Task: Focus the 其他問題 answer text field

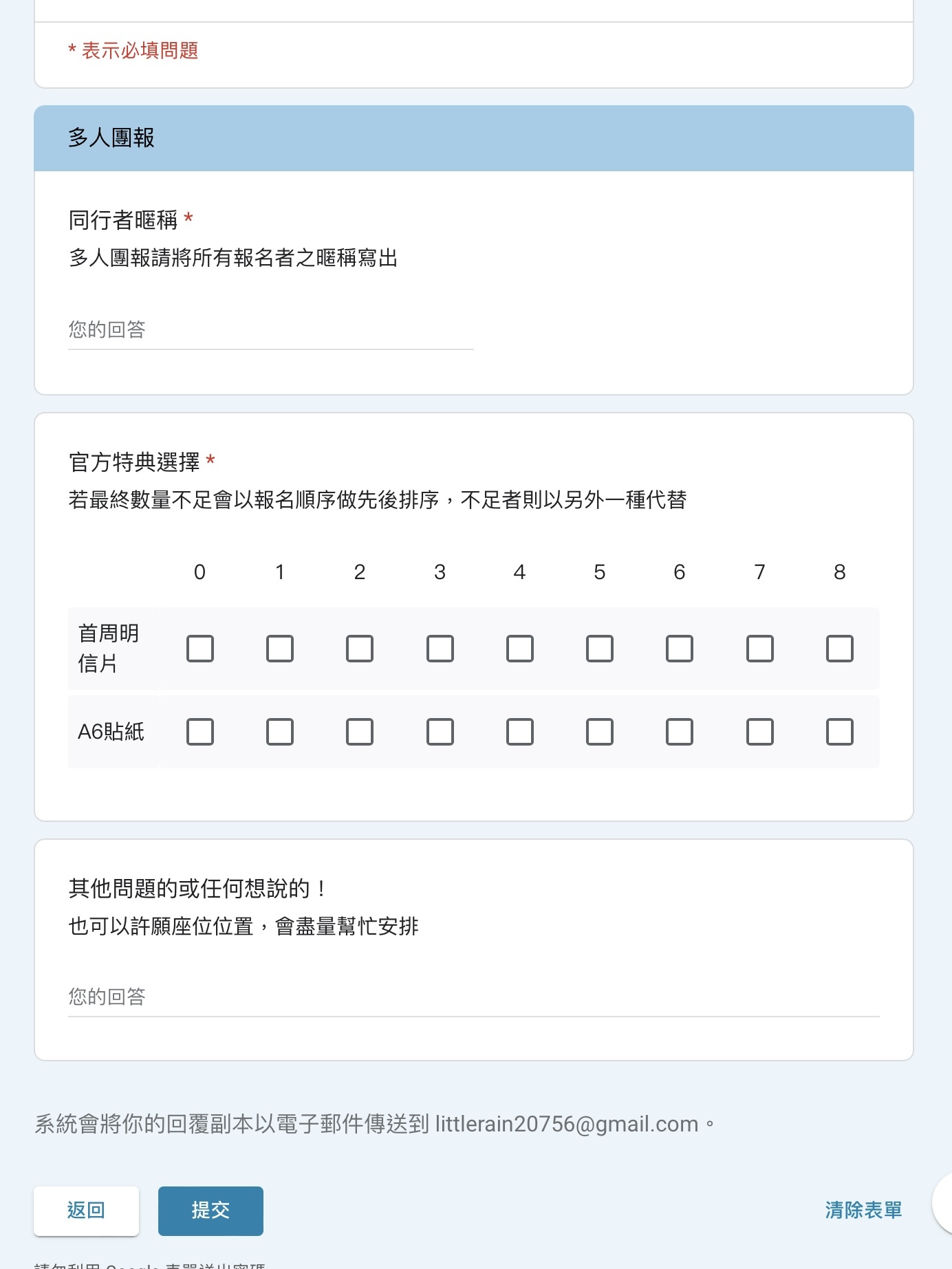Action: pyautogui.click(x=474, y=997)
